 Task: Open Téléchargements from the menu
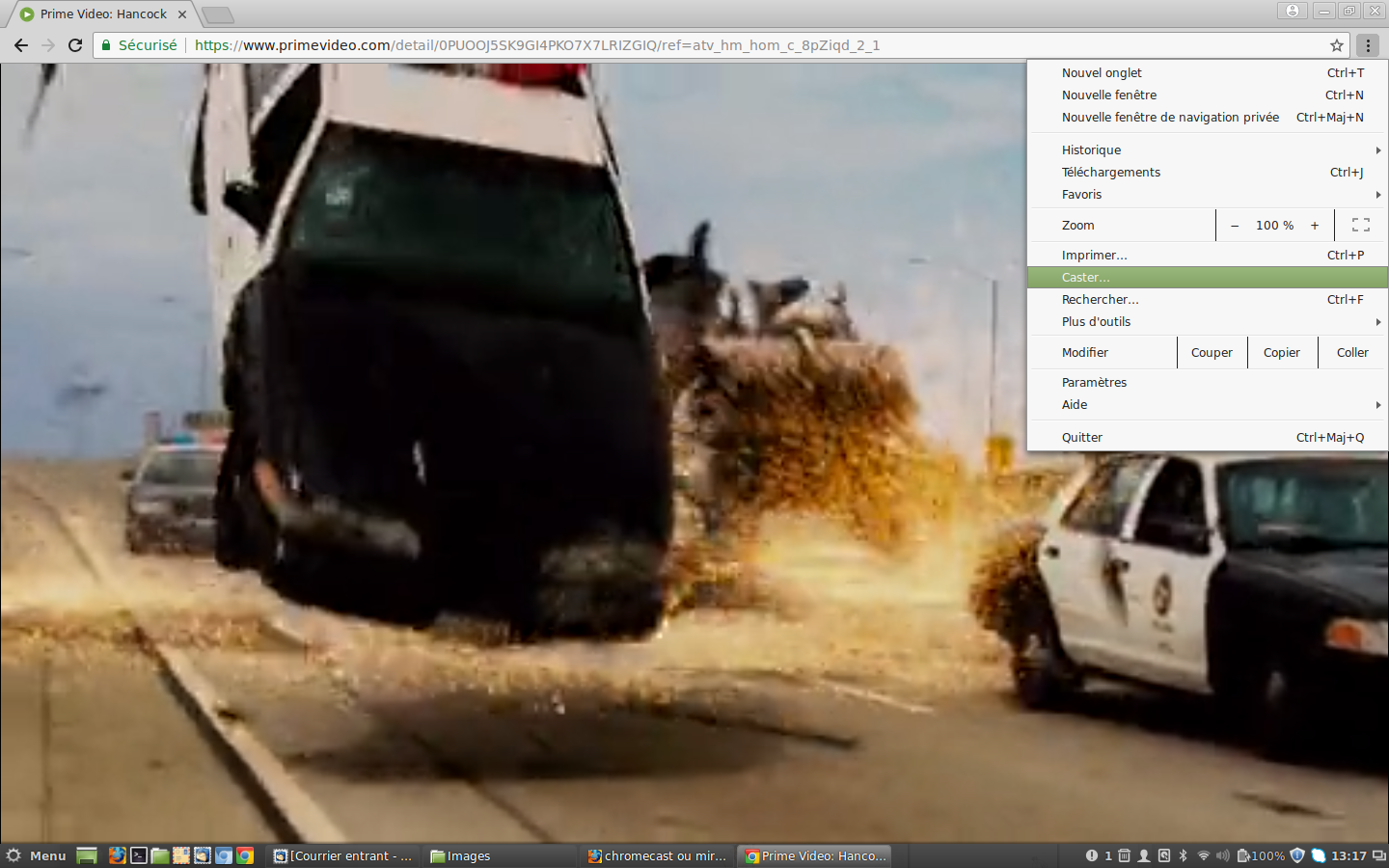[1207, 172]
